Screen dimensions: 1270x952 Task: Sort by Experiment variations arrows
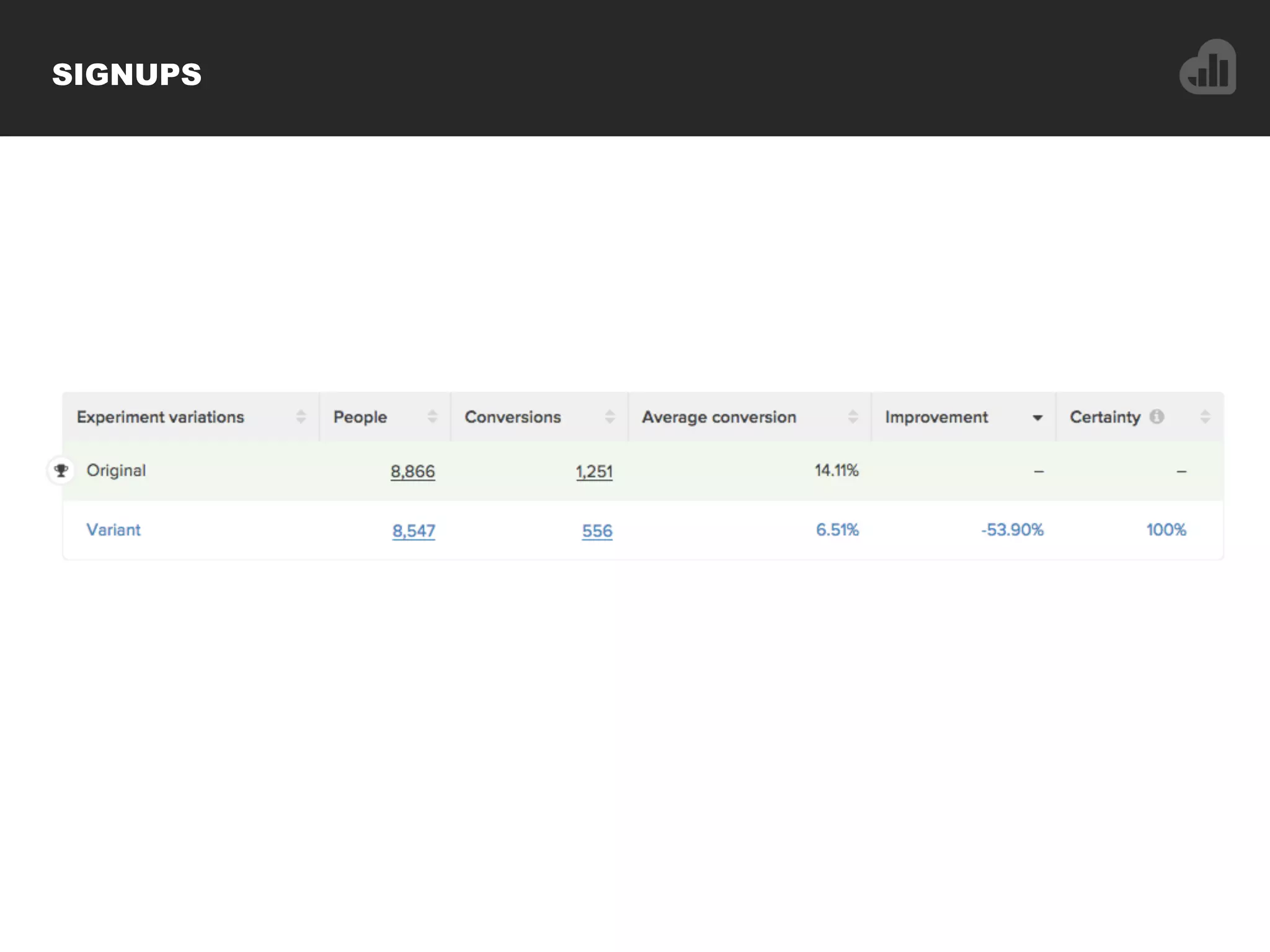coord(301,416)
